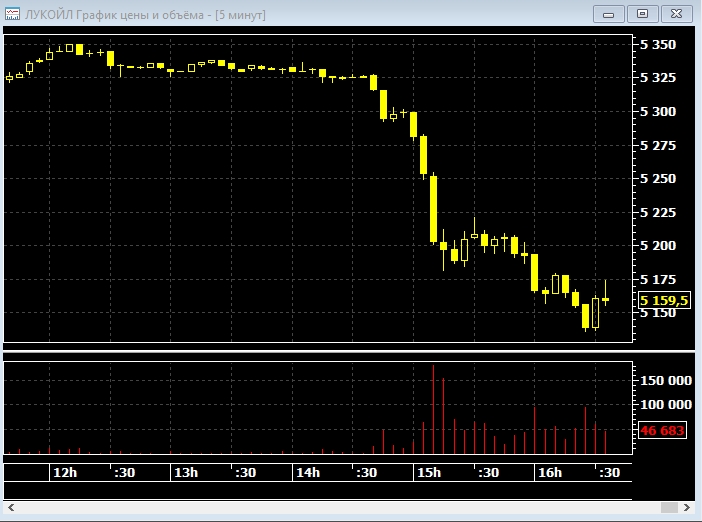Select the 14h mark on time axis
The height and width of the screenshot is (522, 702).
[x=307, y=472]
